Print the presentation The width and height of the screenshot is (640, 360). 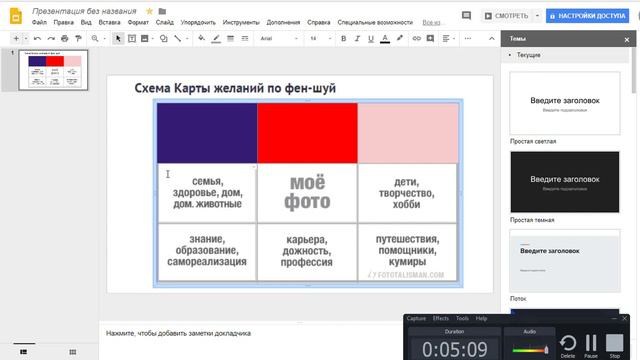tap(64, 38)
